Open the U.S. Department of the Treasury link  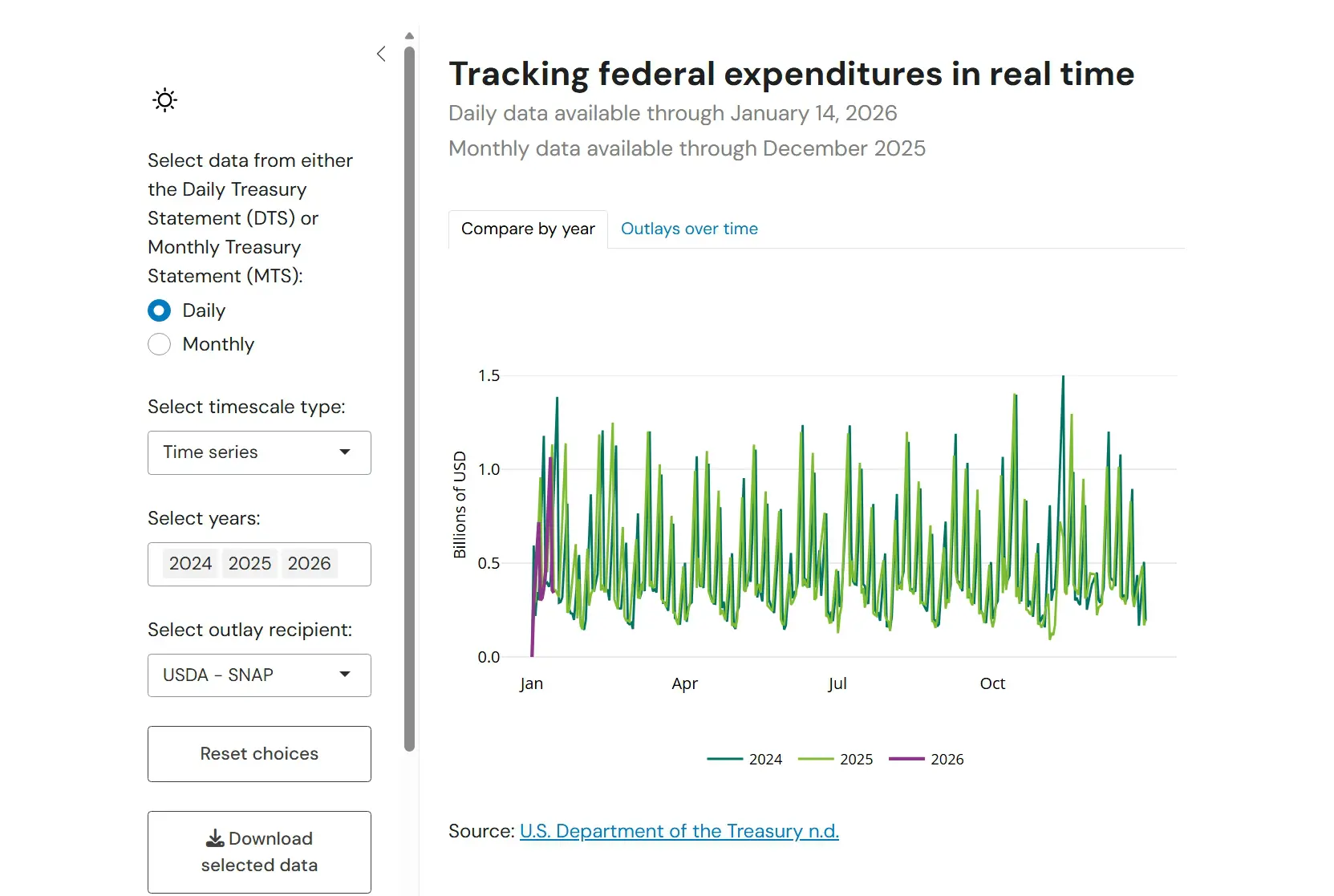click(x=679, y=831)
